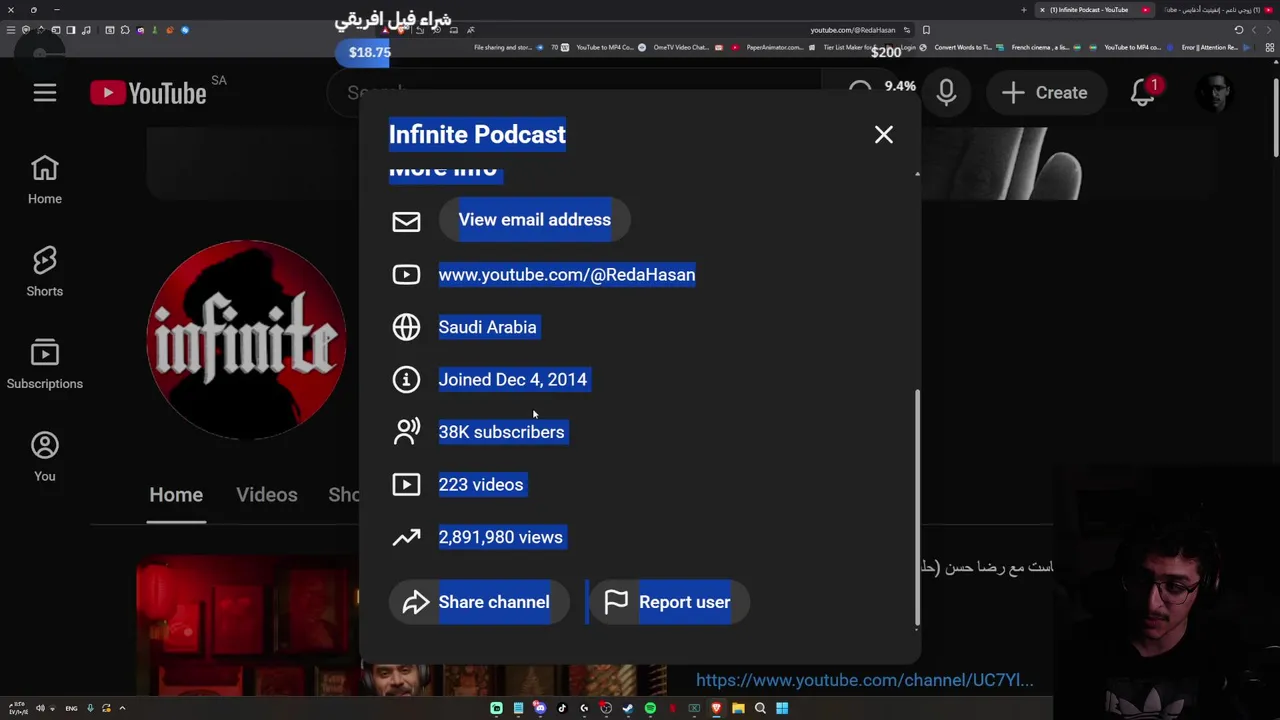Screen dimensions: 1280x720
Task: Open the account avatar menu
Action: [x=1215, y=93]
